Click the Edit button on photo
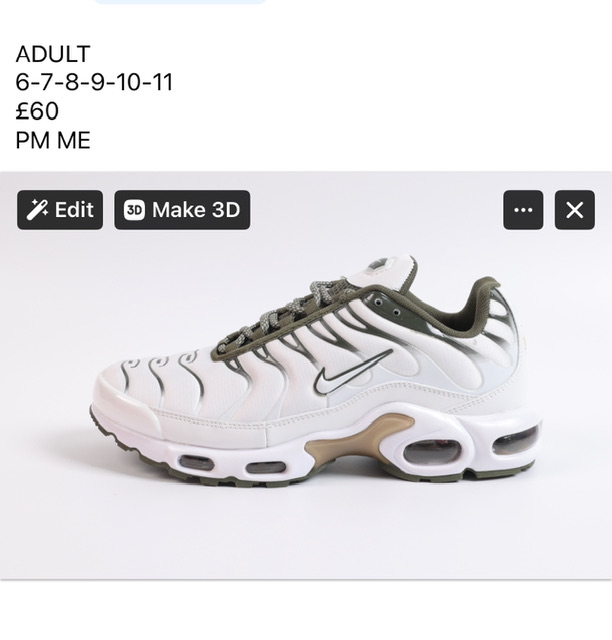This screenshot has width=612, height=640. pyautogui.click(x=60, y=210)
